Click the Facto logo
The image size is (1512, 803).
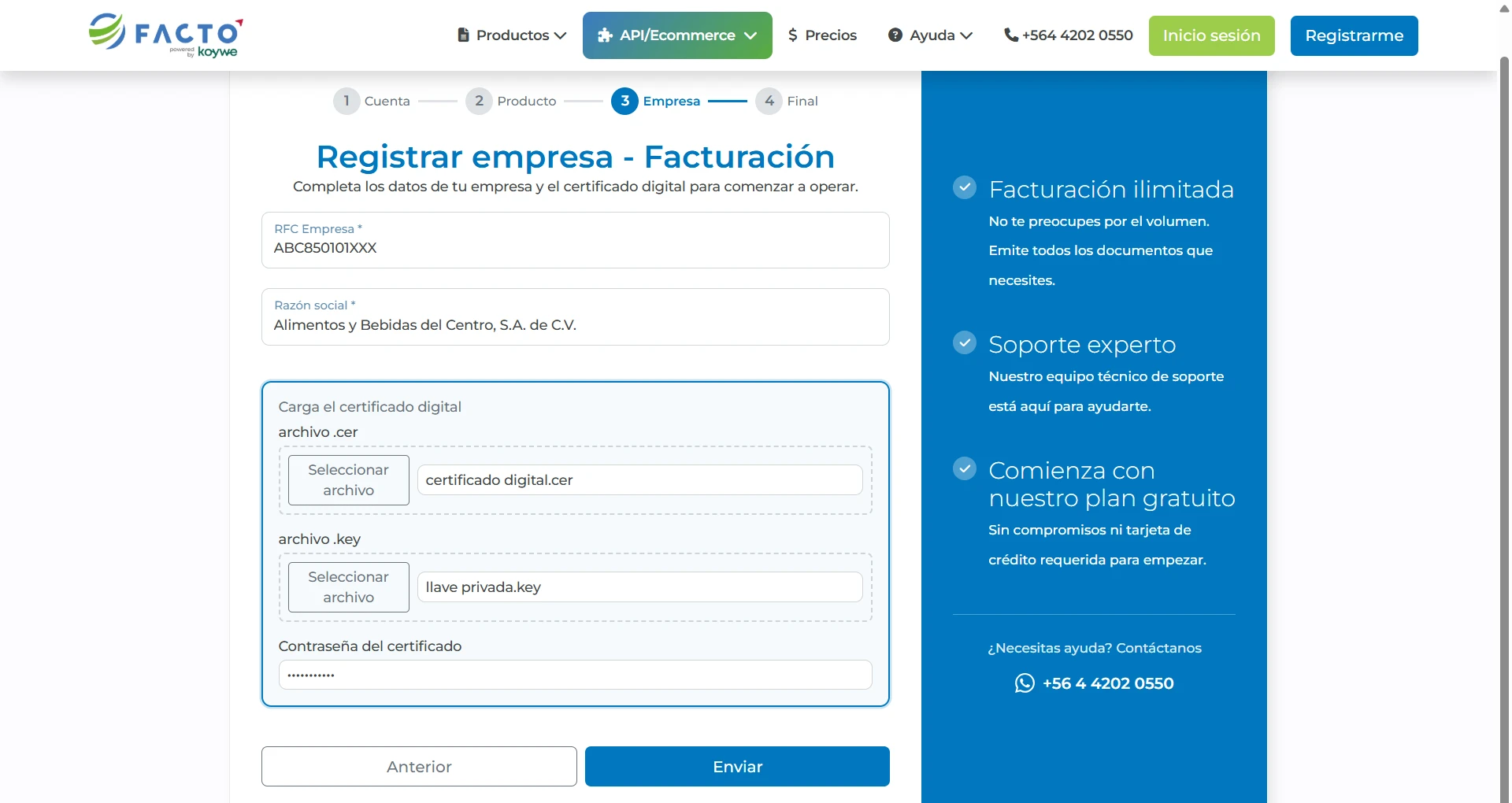tap(165, 35)
